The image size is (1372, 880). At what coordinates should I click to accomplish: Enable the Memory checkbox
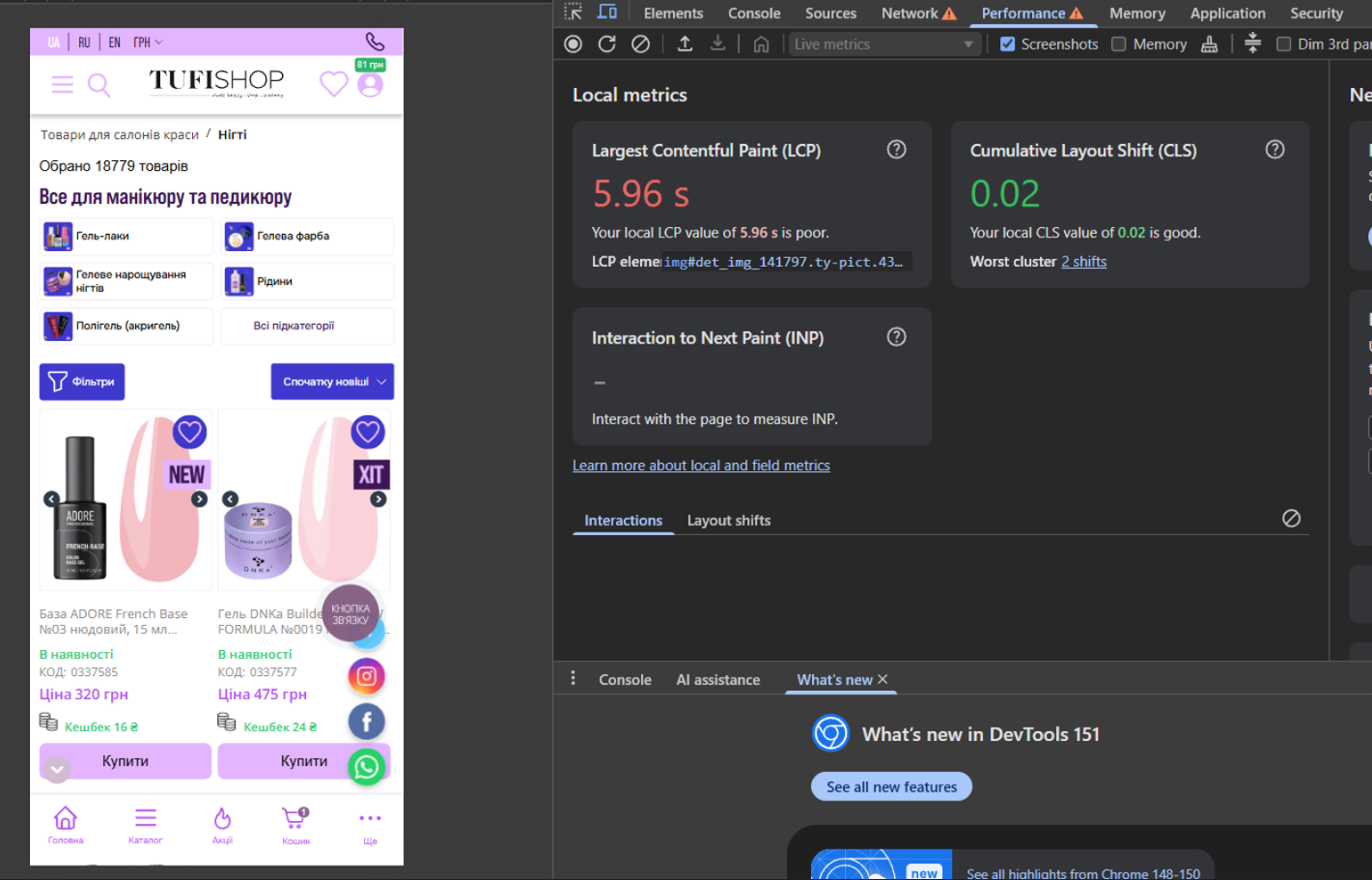1119,44
